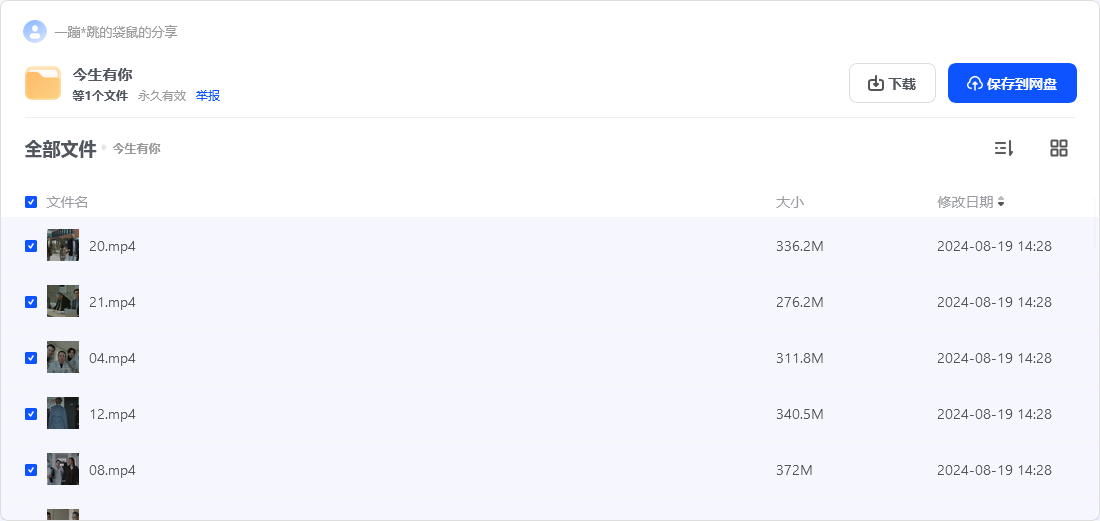This screenshot has height=521, width=1100.
Task: Open the 20.mp4 video thumbnail
Action: tap(62, 245)
